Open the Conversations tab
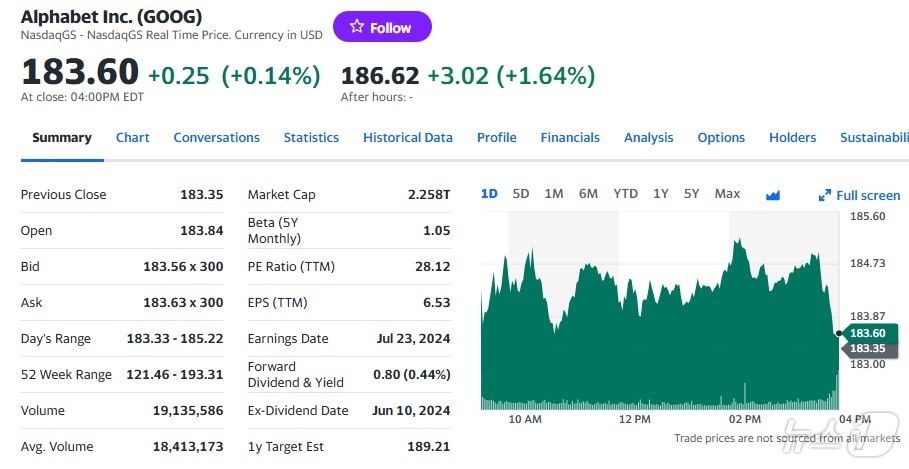 tap(216, 138)
